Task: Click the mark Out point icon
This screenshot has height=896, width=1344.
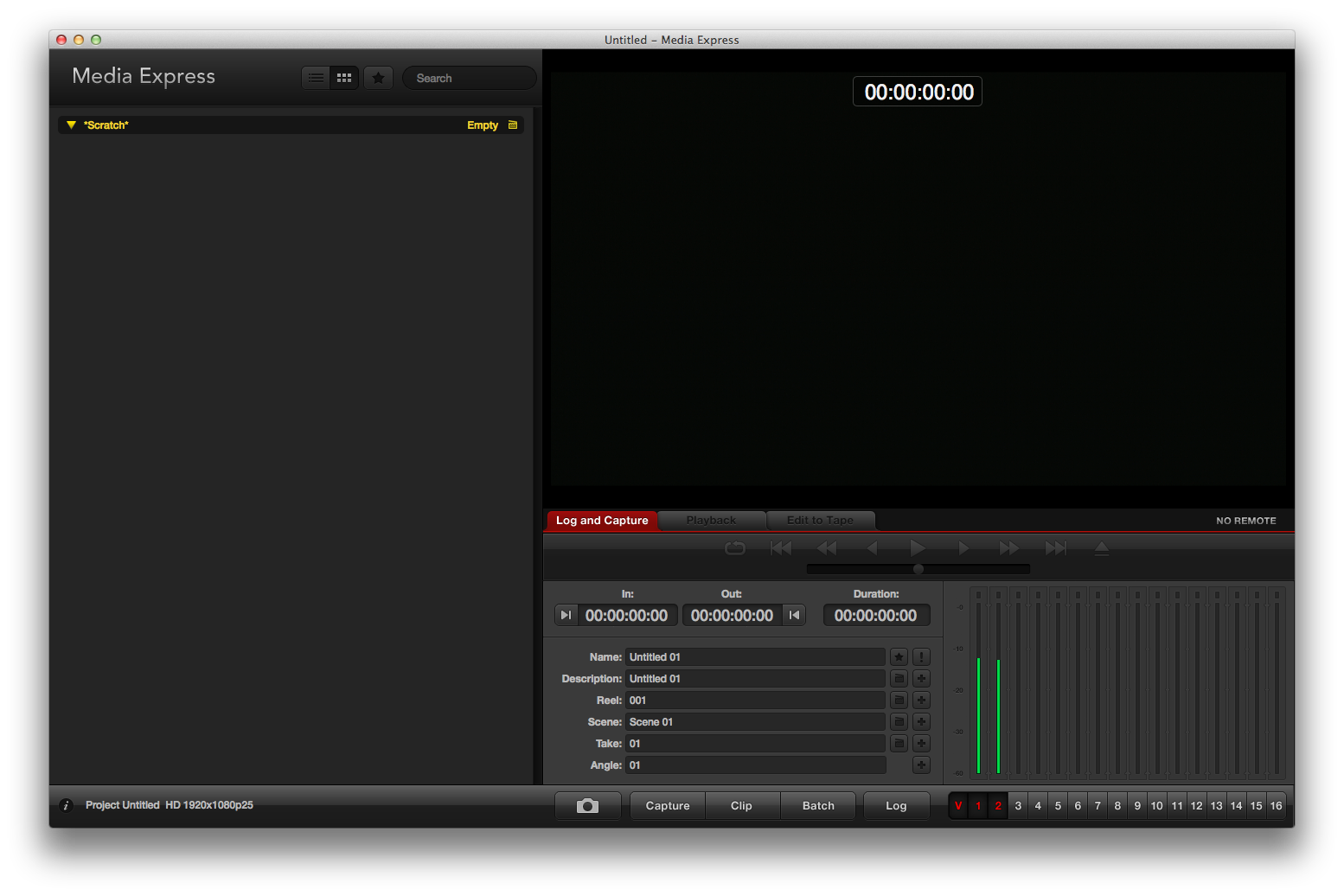Action: pyautogui.click(x=794, y=615)
